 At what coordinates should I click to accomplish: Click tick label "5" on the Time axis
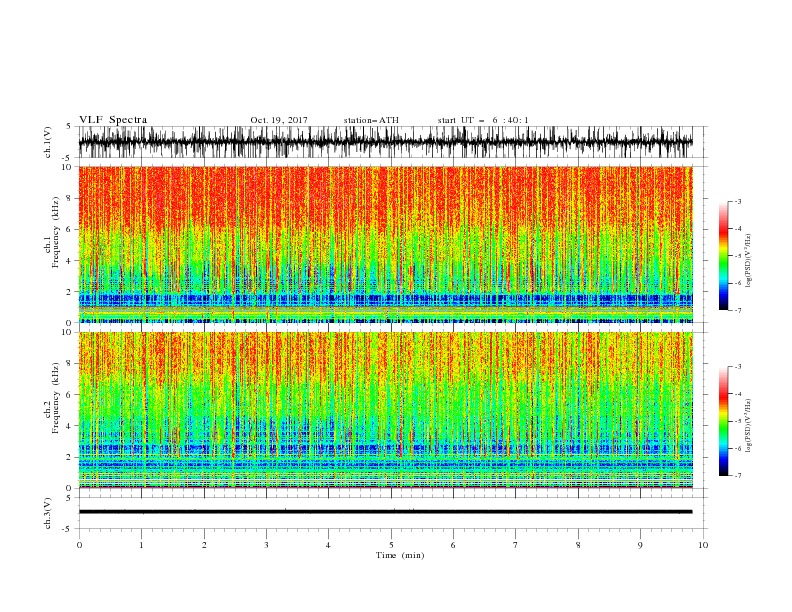tap(391, 545)
